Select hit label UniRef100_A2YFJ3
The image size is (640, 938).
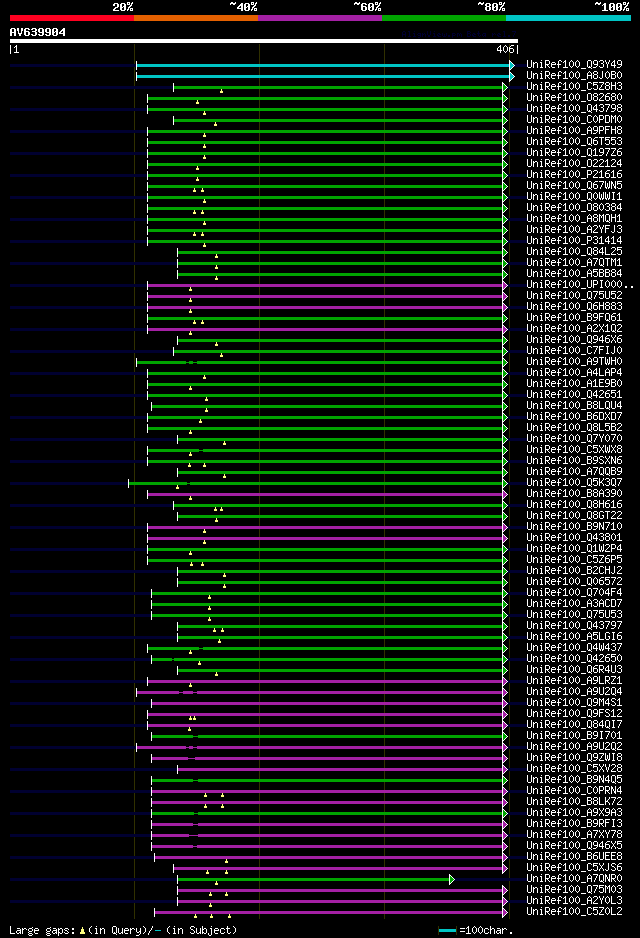point(574,229)
